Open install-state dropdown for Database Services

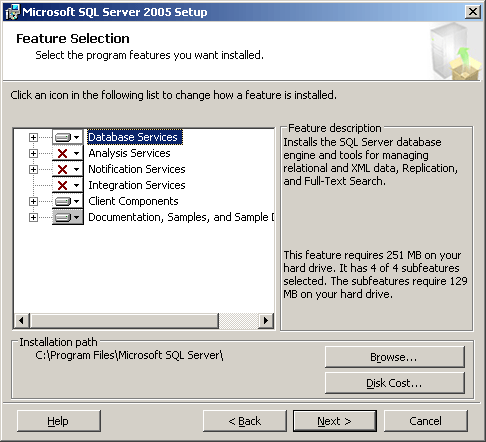click(68, 137)
